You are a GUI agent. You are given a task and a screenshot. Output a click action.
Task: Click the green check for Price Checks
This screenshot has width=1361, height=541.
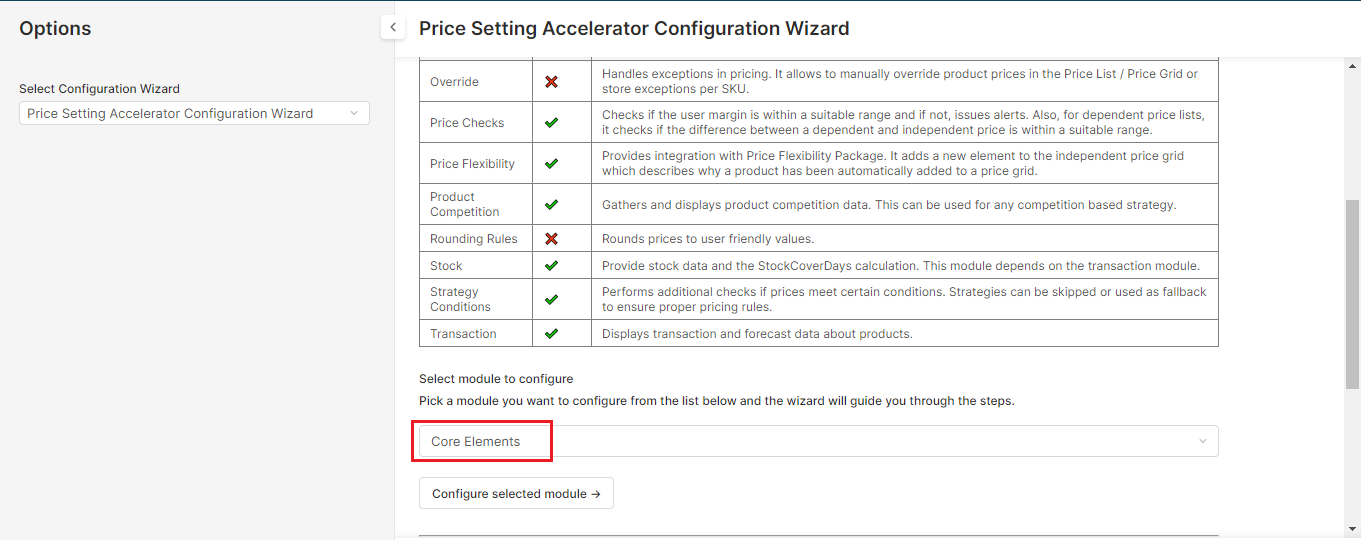[x=551, y=123]
